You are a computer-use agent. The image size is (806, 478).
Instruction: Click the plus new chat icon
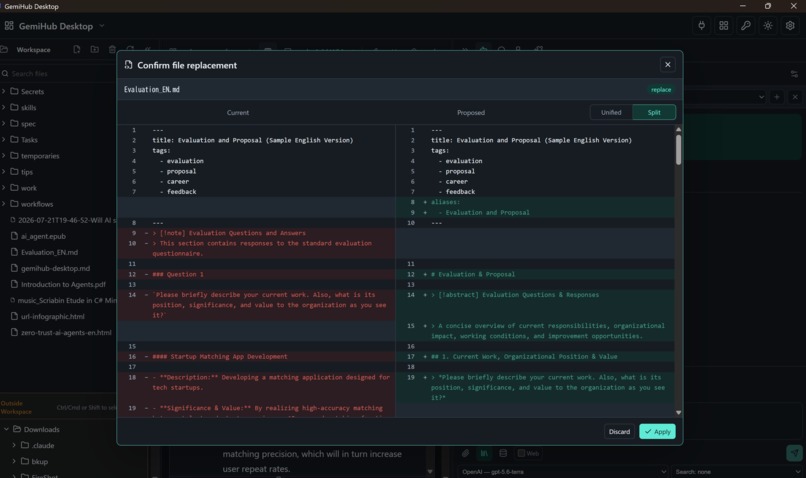[777, 97]
